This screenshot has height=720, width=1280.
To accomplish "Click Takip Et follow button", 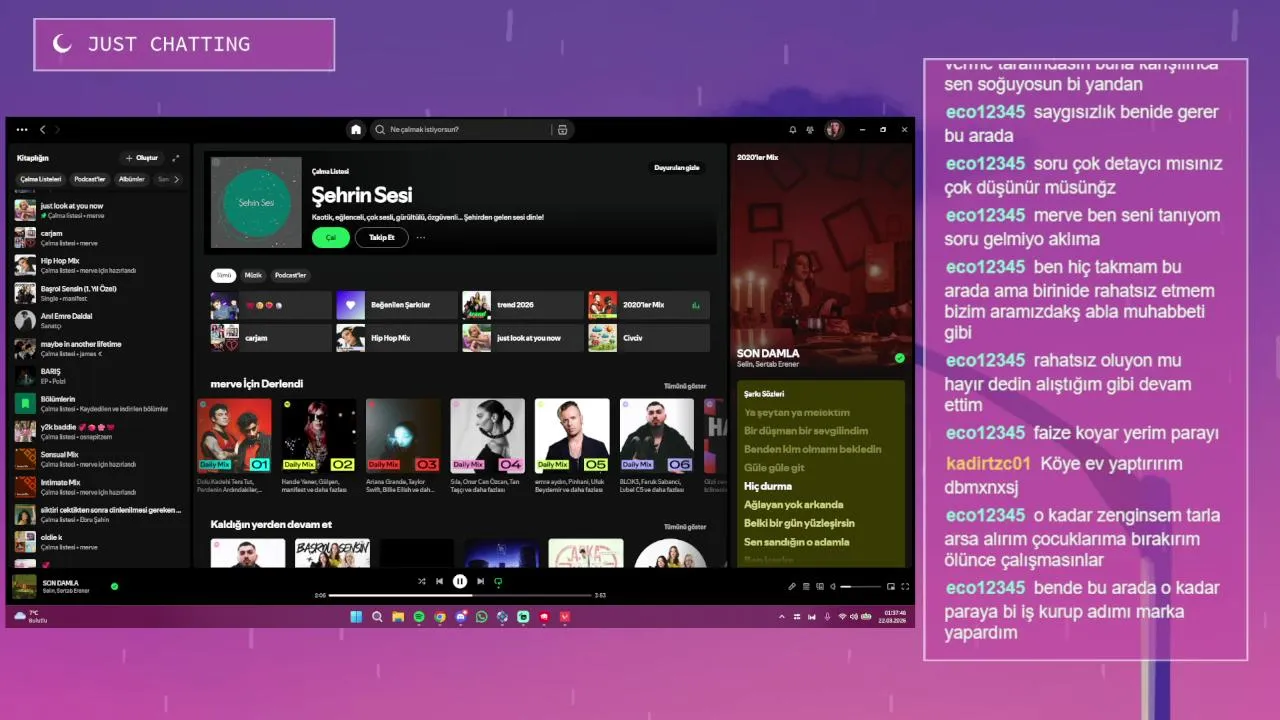I will (x=381, y=237).
